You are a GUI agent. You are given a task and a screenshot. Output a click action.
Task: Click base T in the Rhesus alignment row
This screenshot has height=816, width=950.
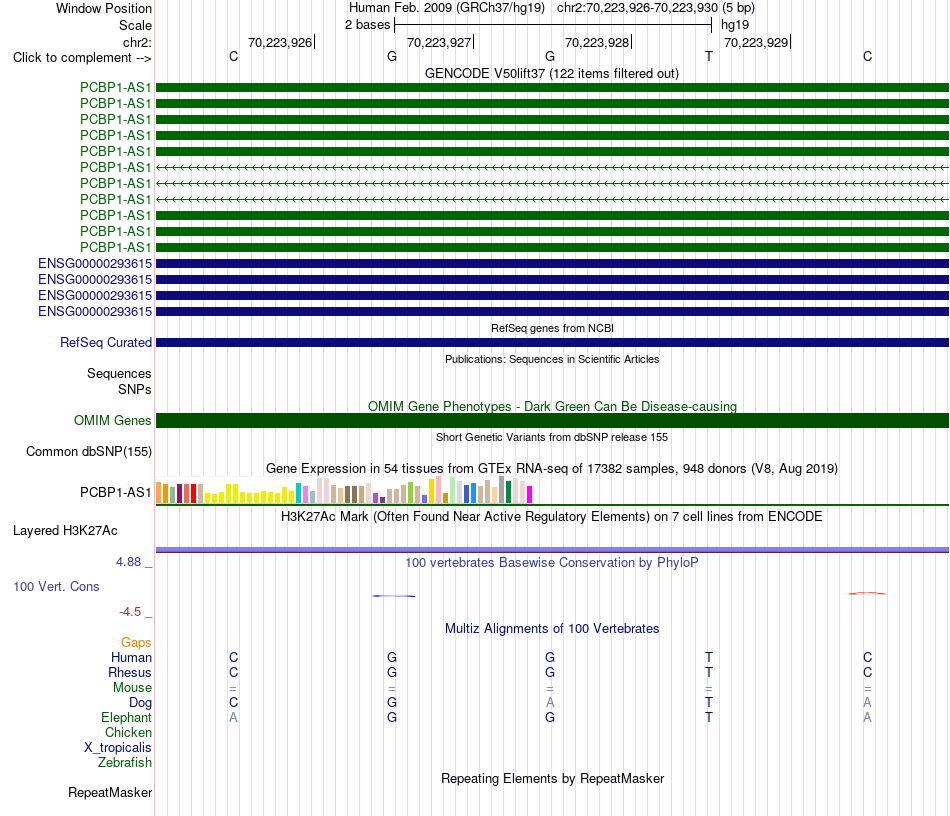[709, 672]
